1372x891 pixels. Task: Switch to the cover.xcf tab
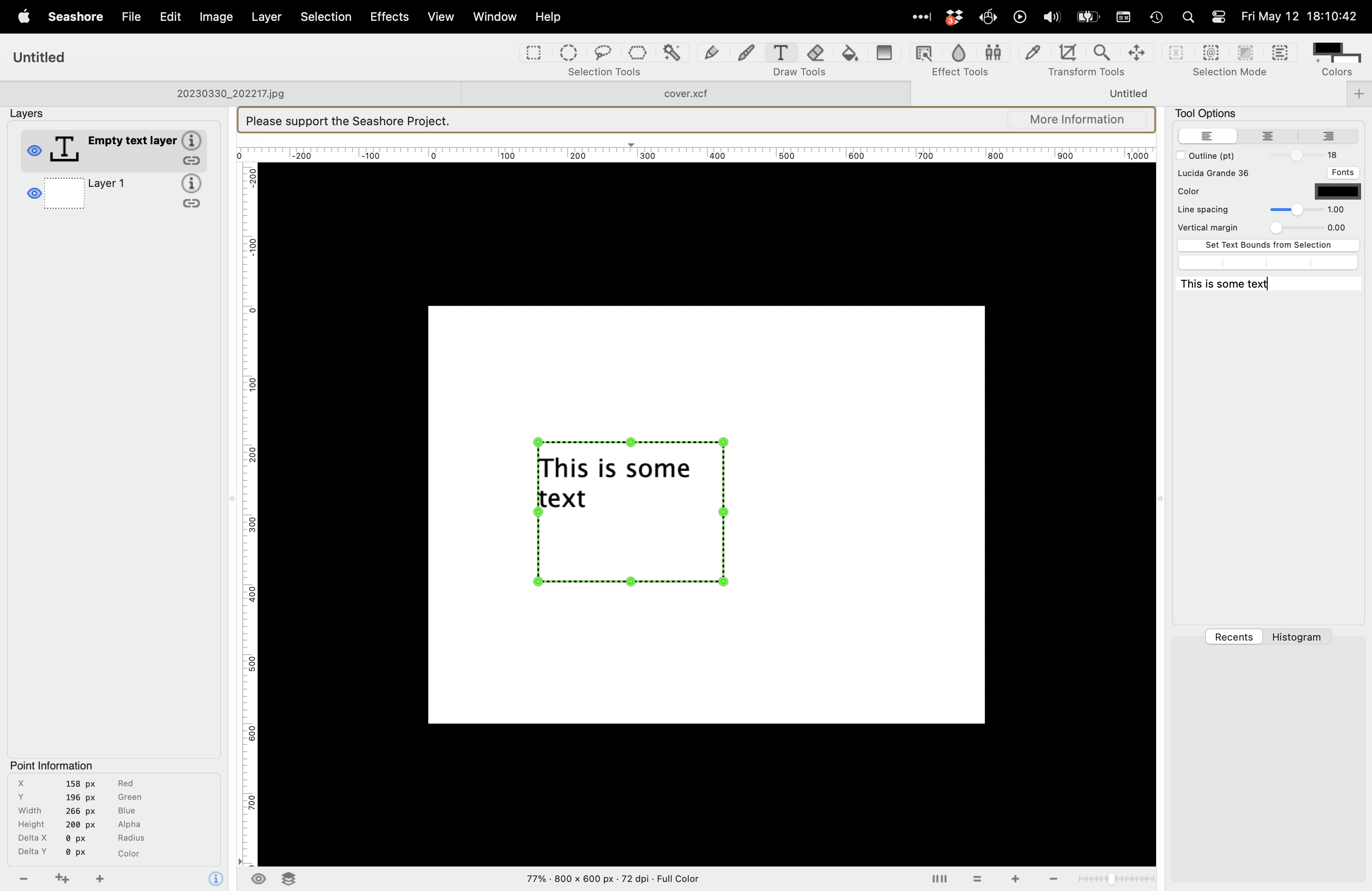684,93
